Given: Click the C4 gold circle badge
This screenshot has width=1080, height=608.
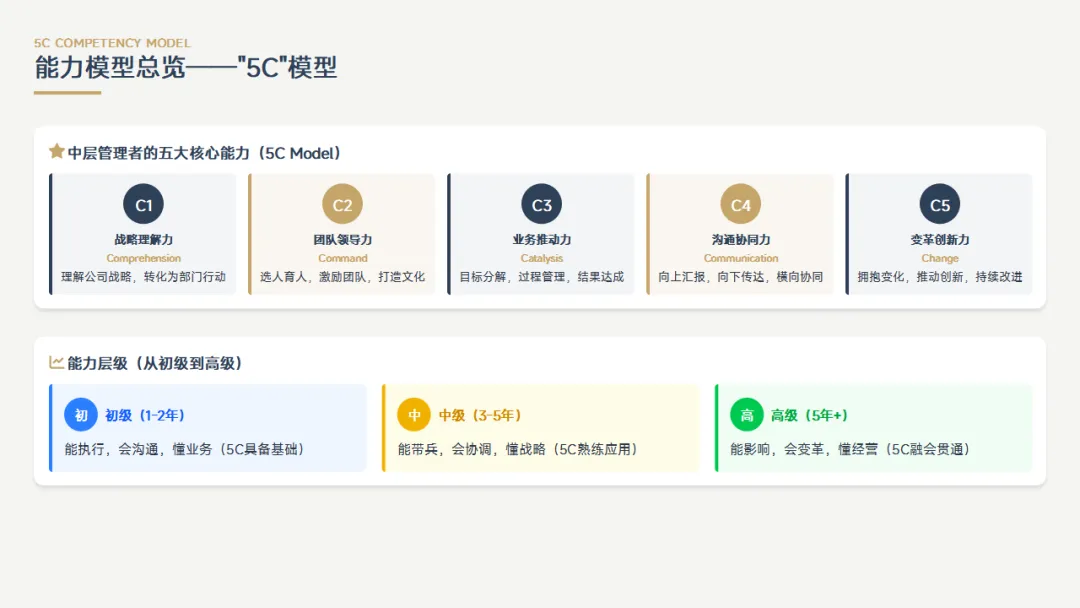Looking at the screenshot, I should [740, 205].
